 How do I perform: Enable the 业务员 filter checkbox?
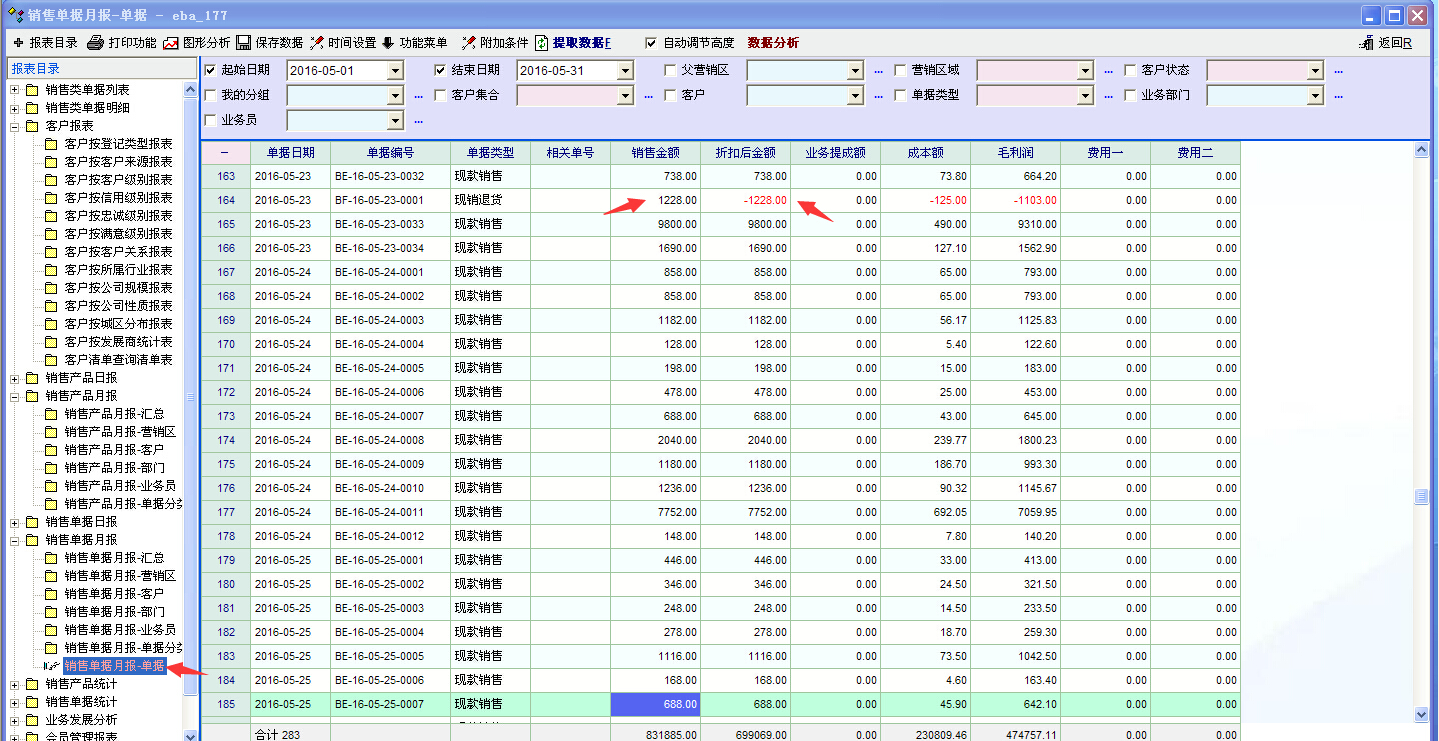[210, 121]
